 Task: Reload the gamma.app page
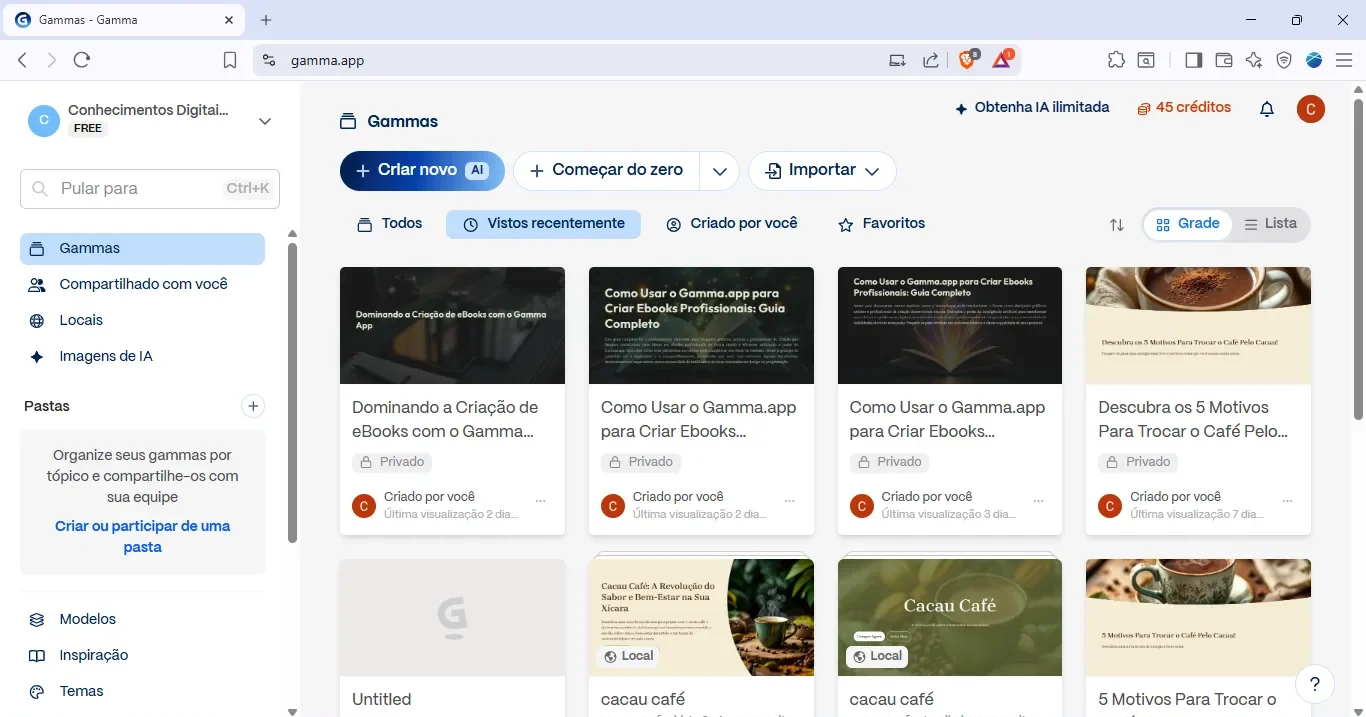pyautogui.click(x=82, y=60)
